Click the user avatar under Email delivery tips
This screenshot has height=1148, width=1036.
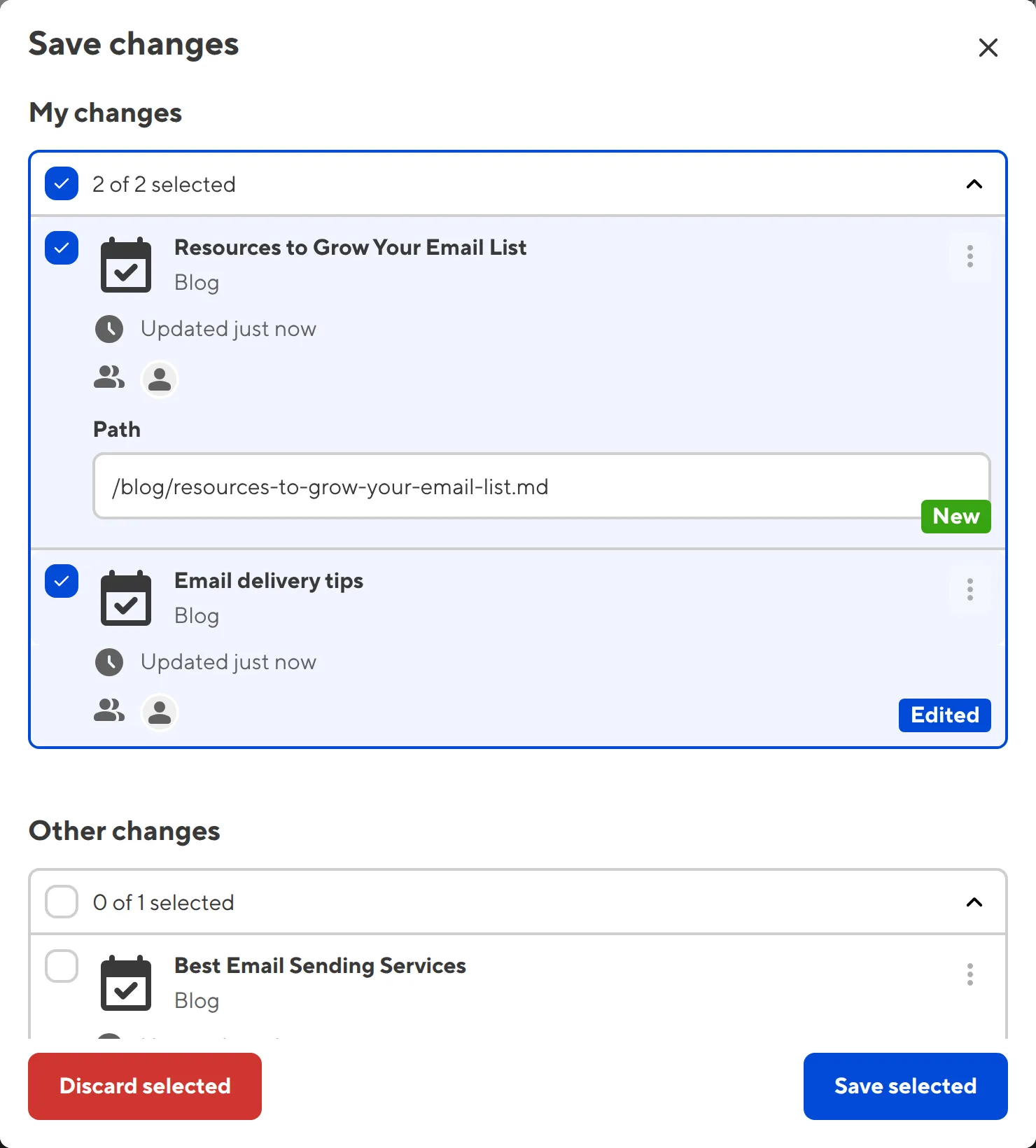click(160, 712)
